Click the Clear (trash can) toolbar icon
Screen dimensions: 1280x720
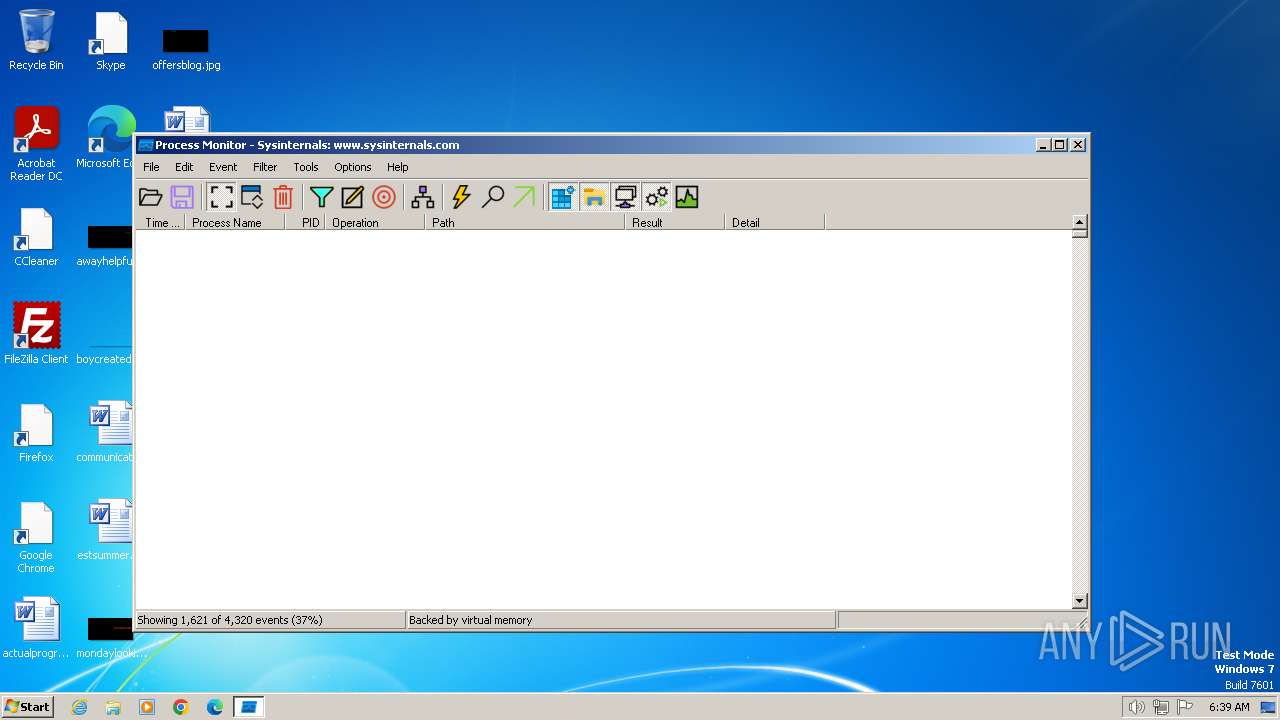pos(283,197)
